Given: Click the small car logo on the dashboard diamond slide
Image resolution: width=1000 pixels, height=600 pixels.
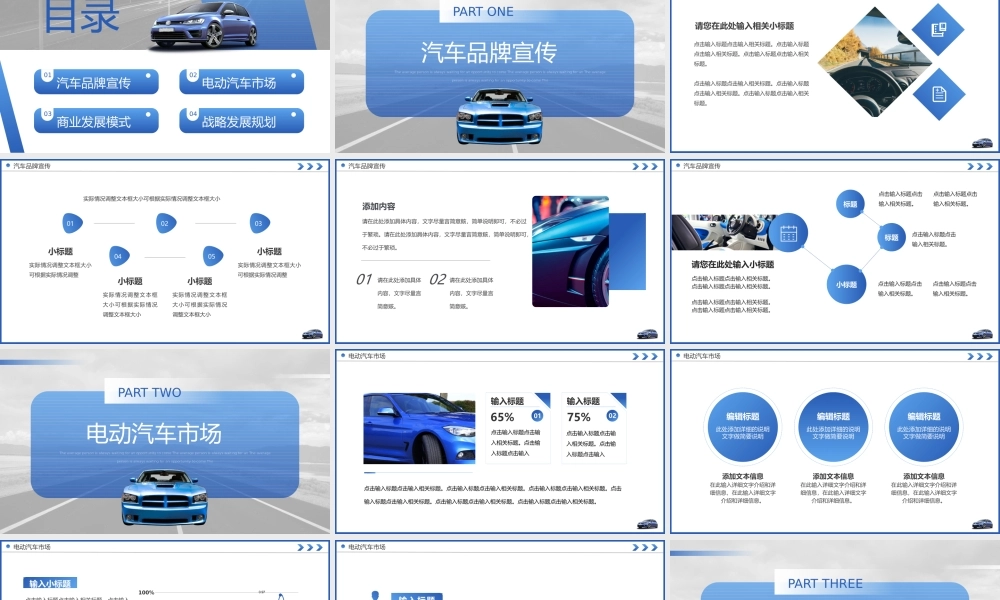Looking at the screenshot, I should pos(982,143).
